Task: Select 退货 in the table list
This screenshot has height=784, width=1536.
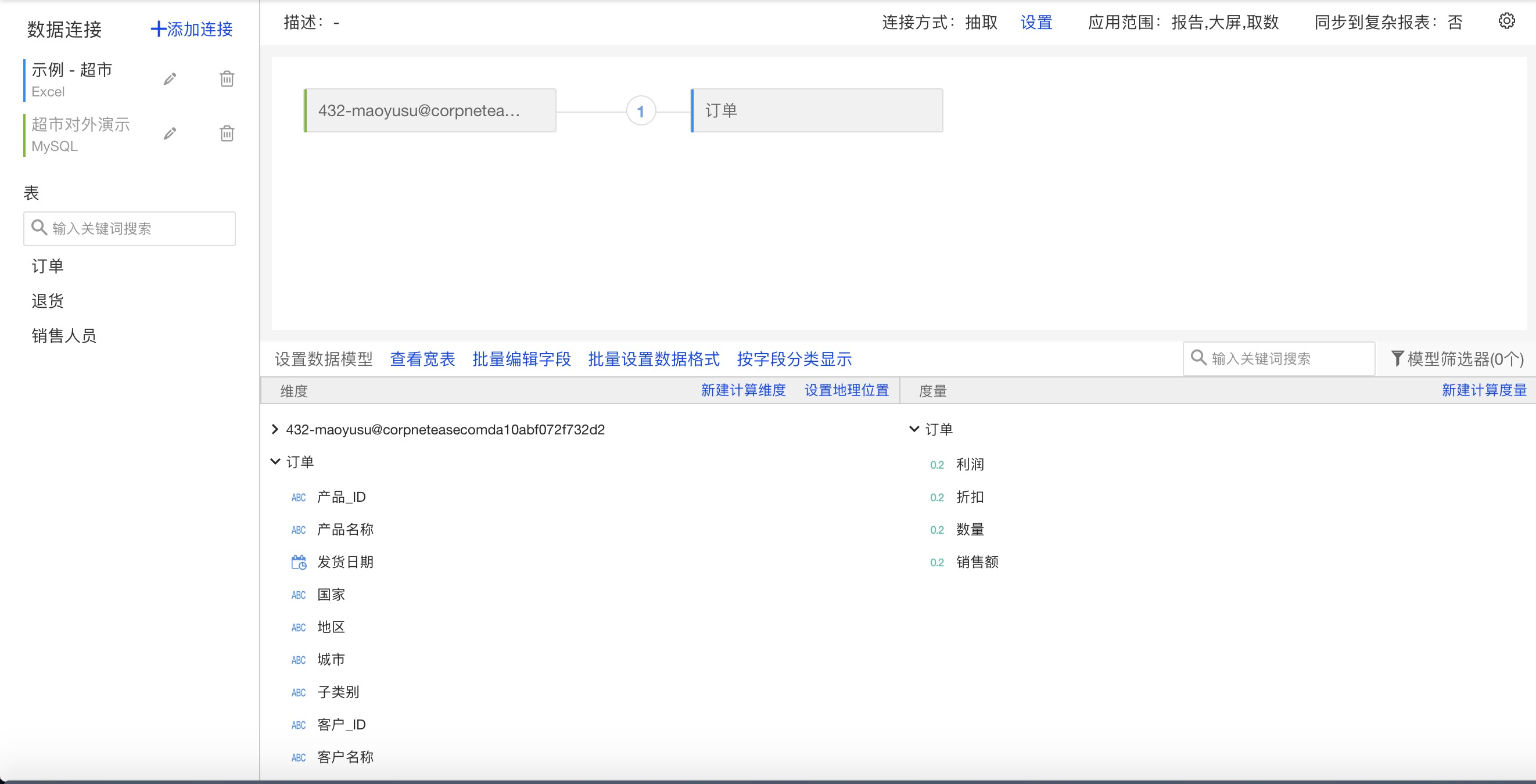Action: click(x=48, y=301)
